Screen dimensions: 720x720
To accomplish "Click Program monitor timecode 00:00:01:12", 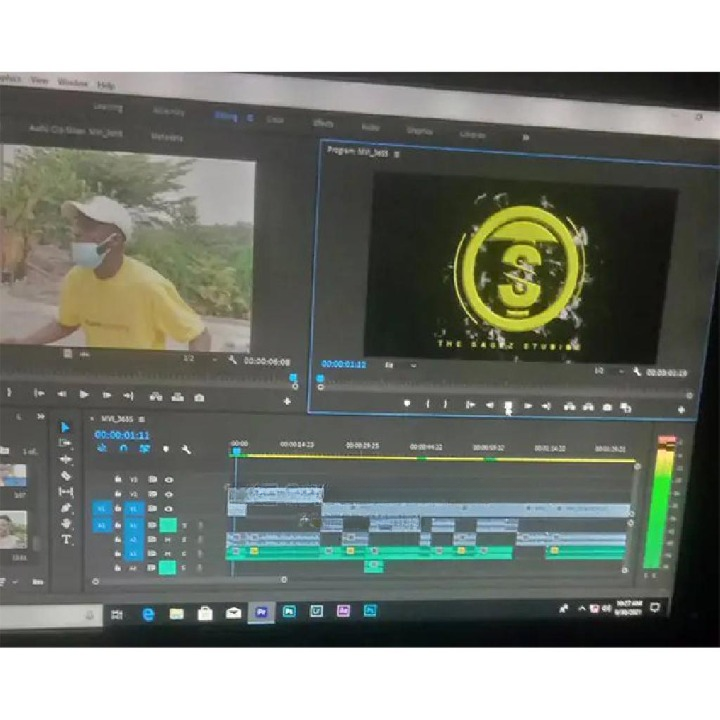I will coord(344,364).
